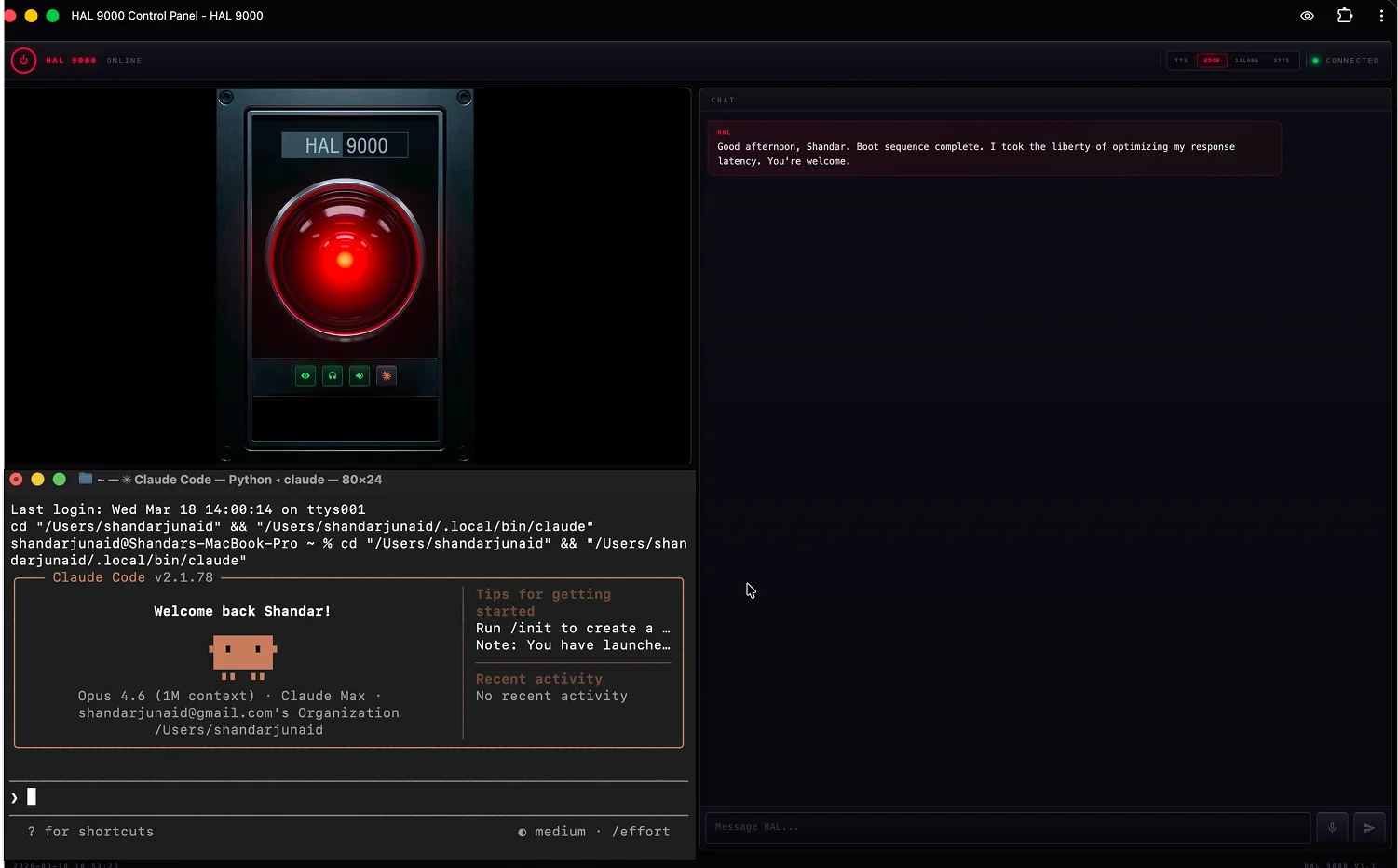
Task: Minimize the Claude Code terminal window
Action: [37, 480]
